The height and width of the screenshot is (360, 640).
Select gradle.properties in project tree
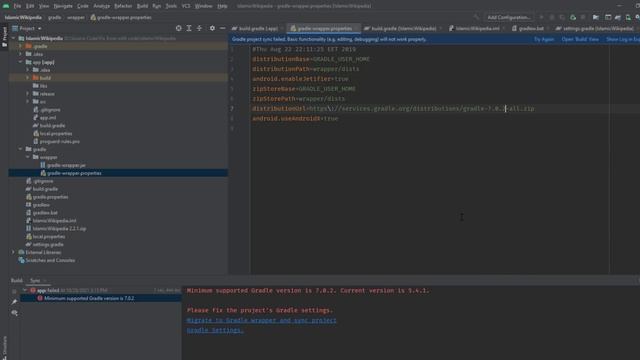click(50, 197)
